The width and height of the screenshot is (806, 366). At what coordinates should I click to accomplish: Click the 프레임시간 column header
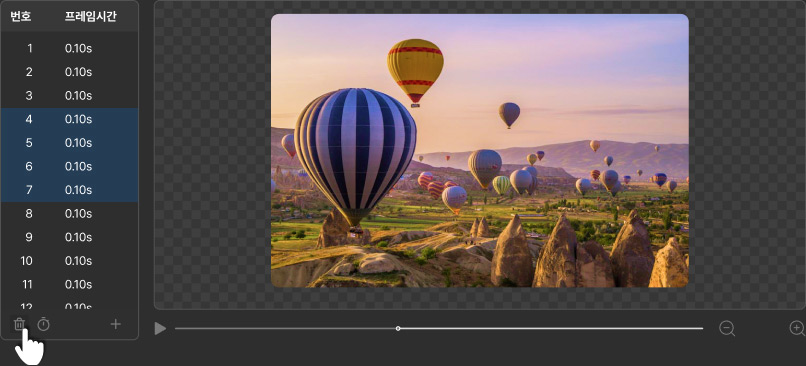tap(90, 16)
